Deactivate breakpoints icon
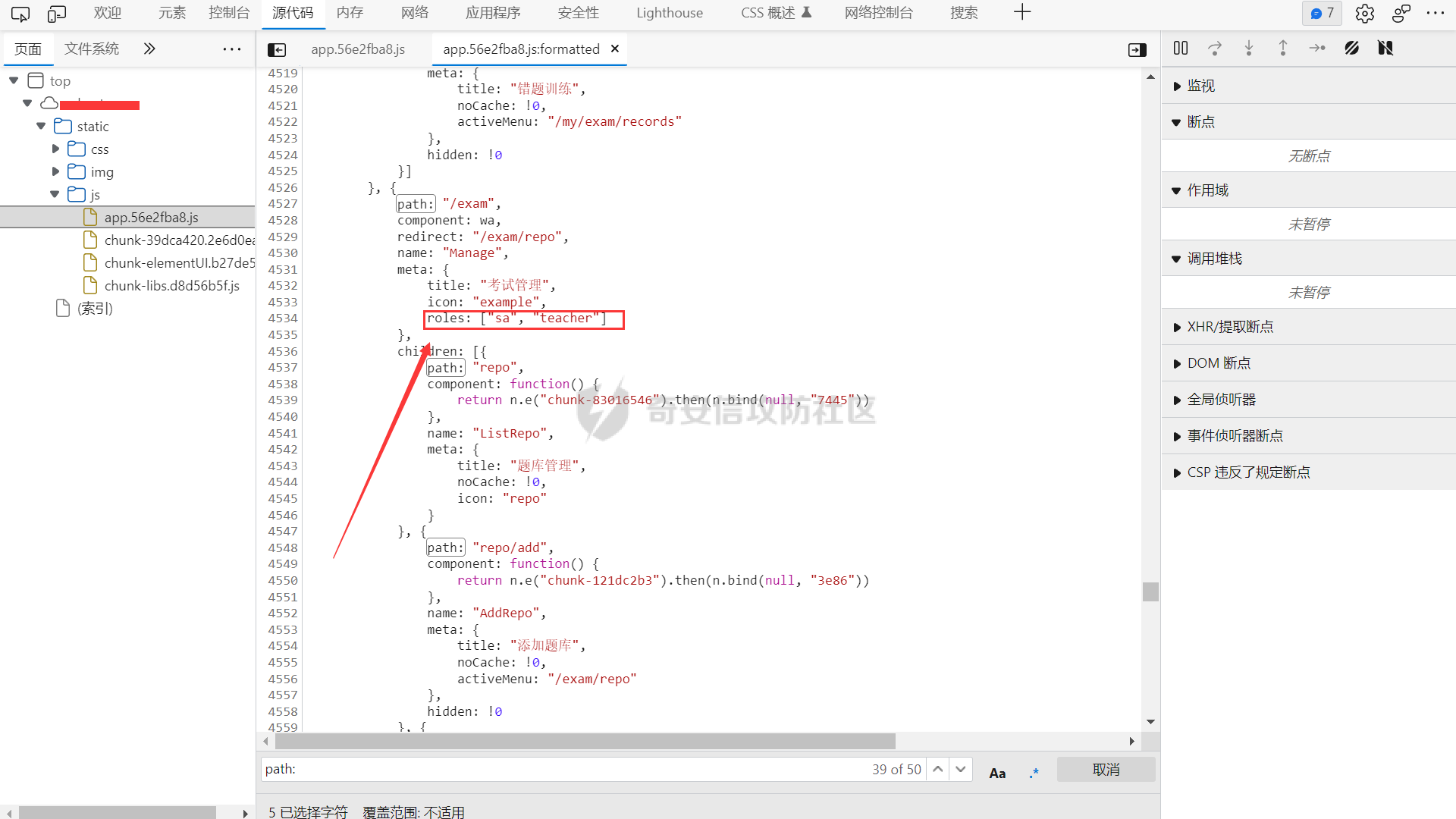The width and height of the screenshot is (1456, 819). click(x=1351, y=48)
